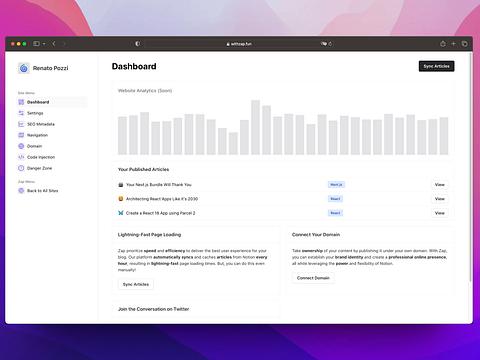Click the Domain globe icon
480x360 pixels.
tap(21, 146)
